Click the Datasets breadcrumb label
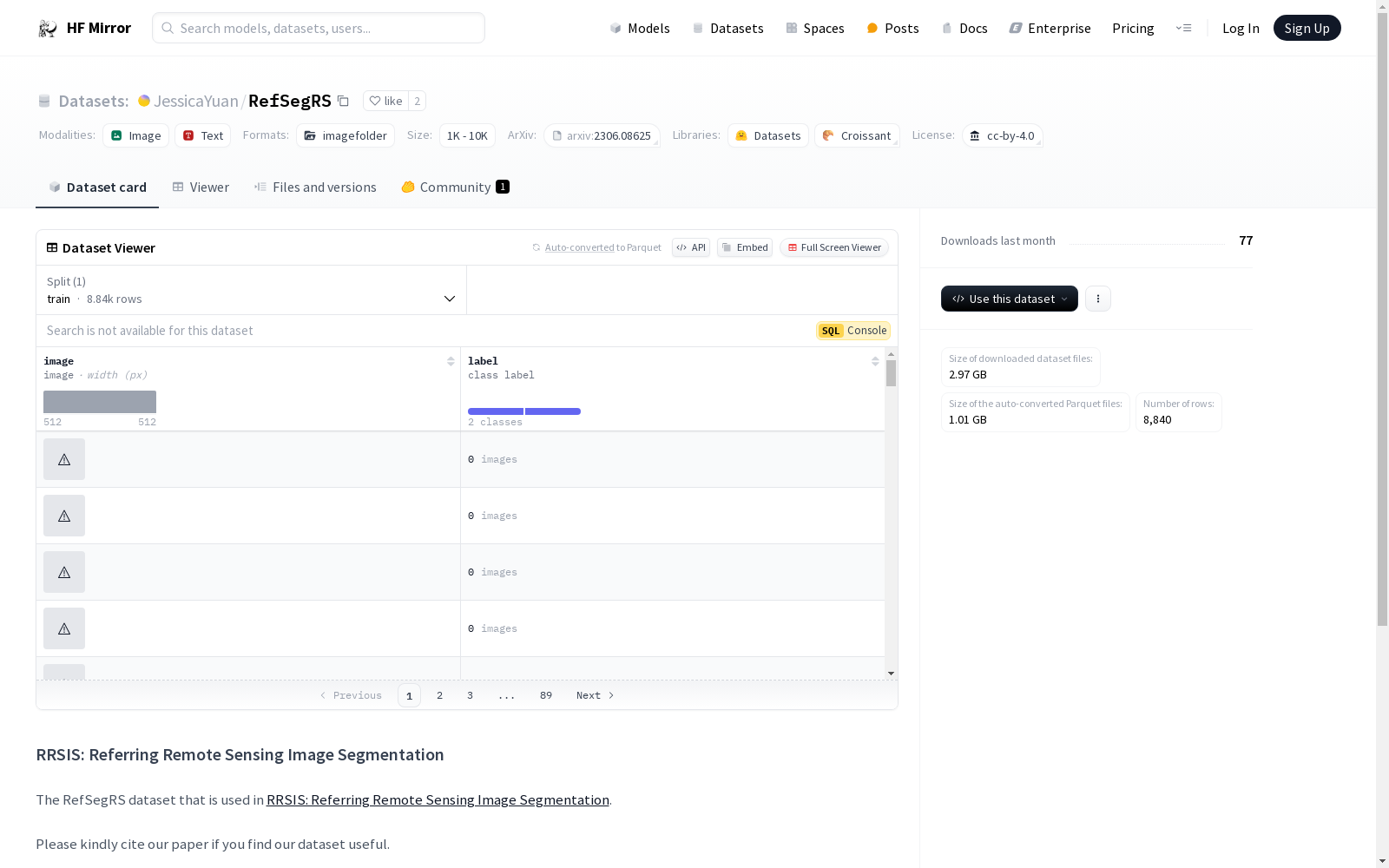1389x868 pixels. pos(94,101)
